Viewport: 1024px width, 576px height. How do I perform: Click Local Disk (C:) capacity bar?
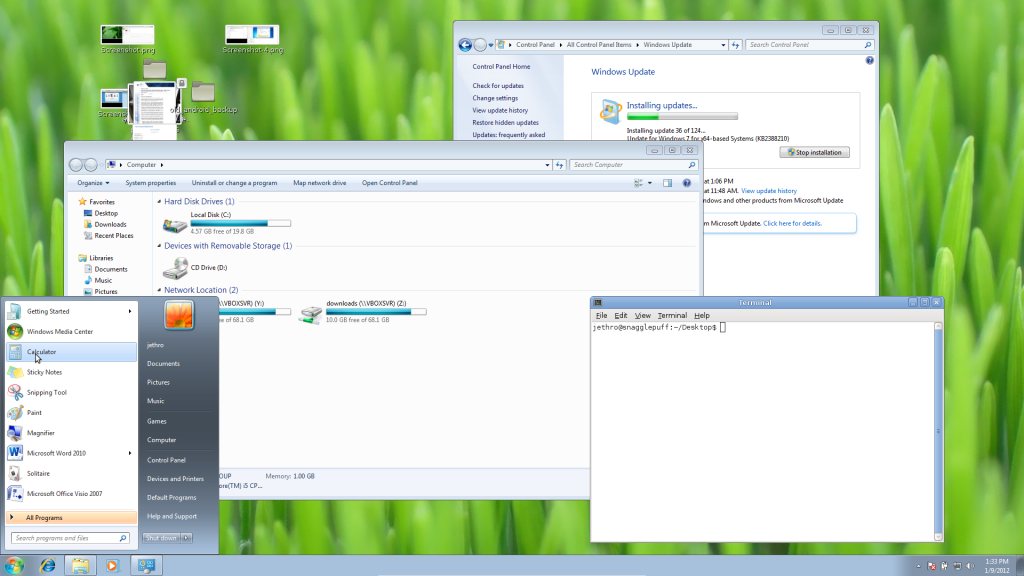240,223
